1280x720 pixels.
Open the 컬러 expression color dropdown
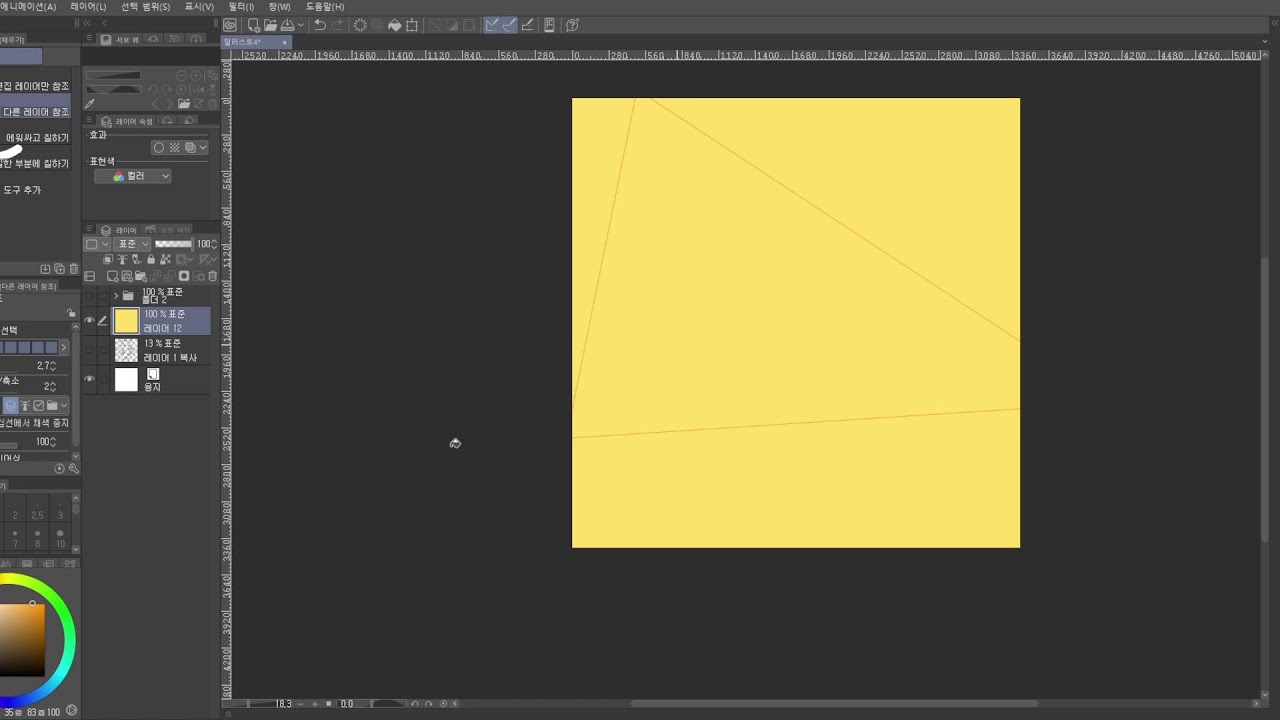pyautogui.click(x=133, y=176)
